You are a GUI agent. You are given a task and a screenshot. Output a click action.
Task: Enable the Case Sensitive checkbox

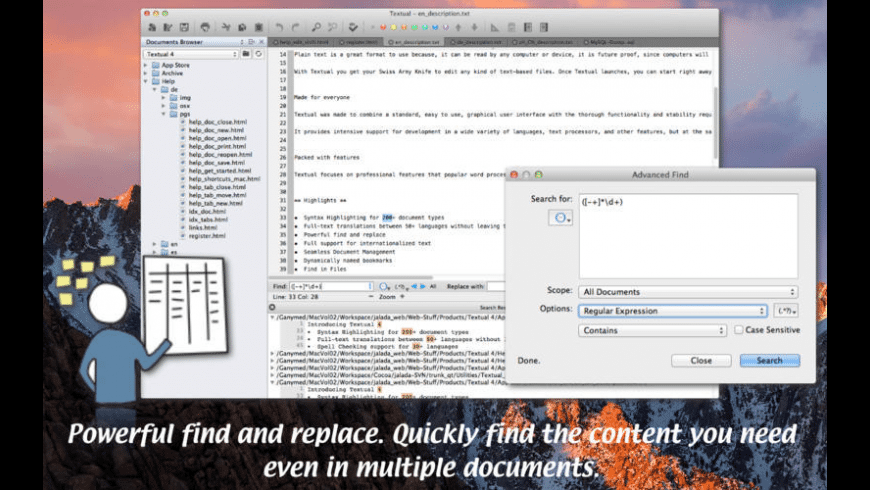coord(739,330)
